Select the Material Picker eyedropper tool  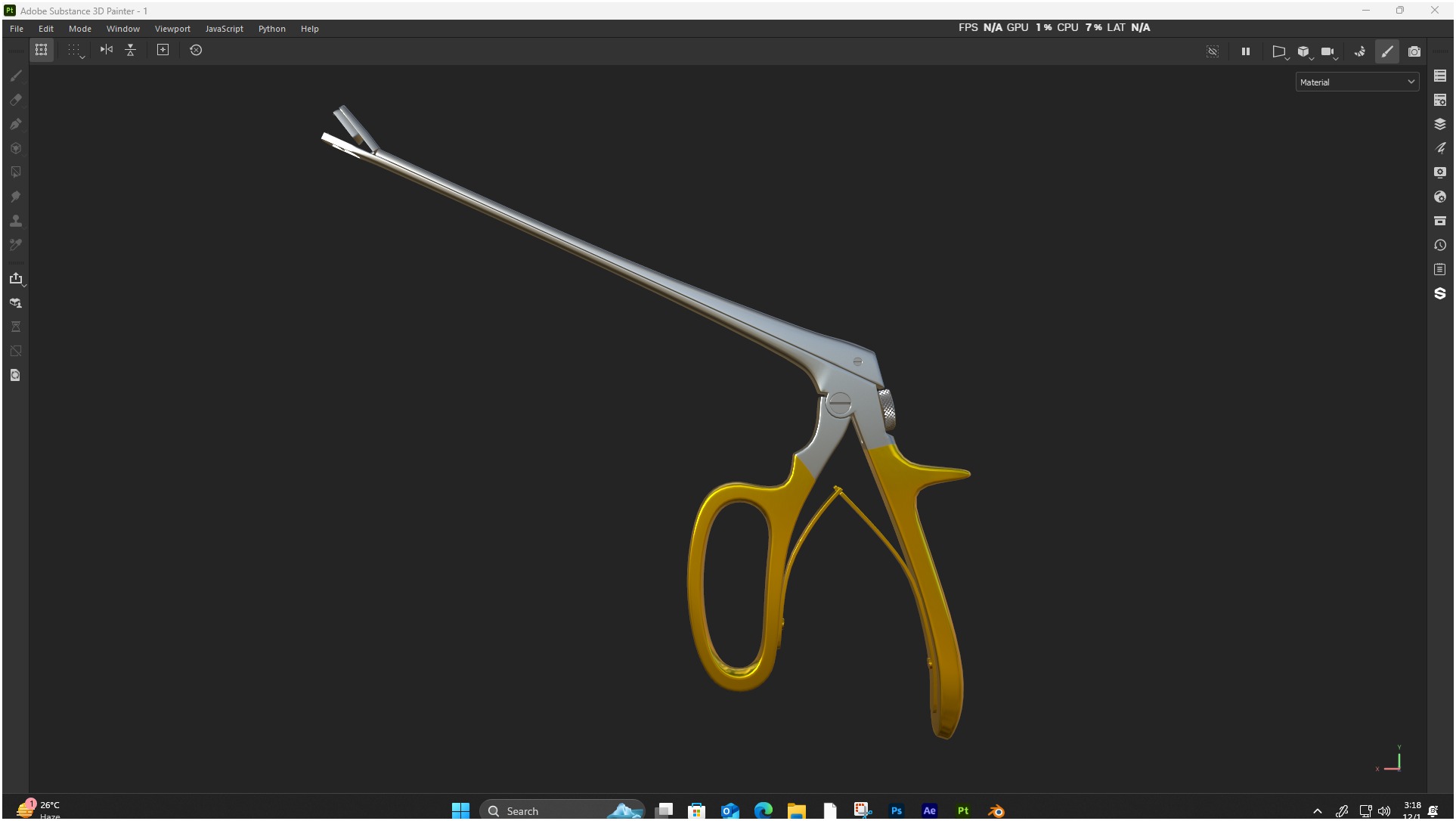pos(16,245)
